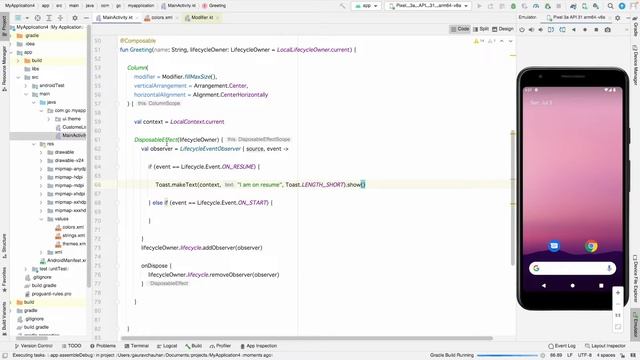Toggle the Gradle side panel

click(x=636, y=26)
